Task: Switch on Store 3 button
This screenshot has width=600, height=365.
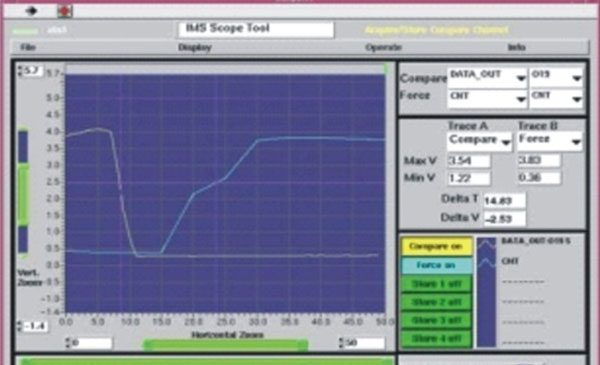Action: pyautogui.click(x=436, y=320)
